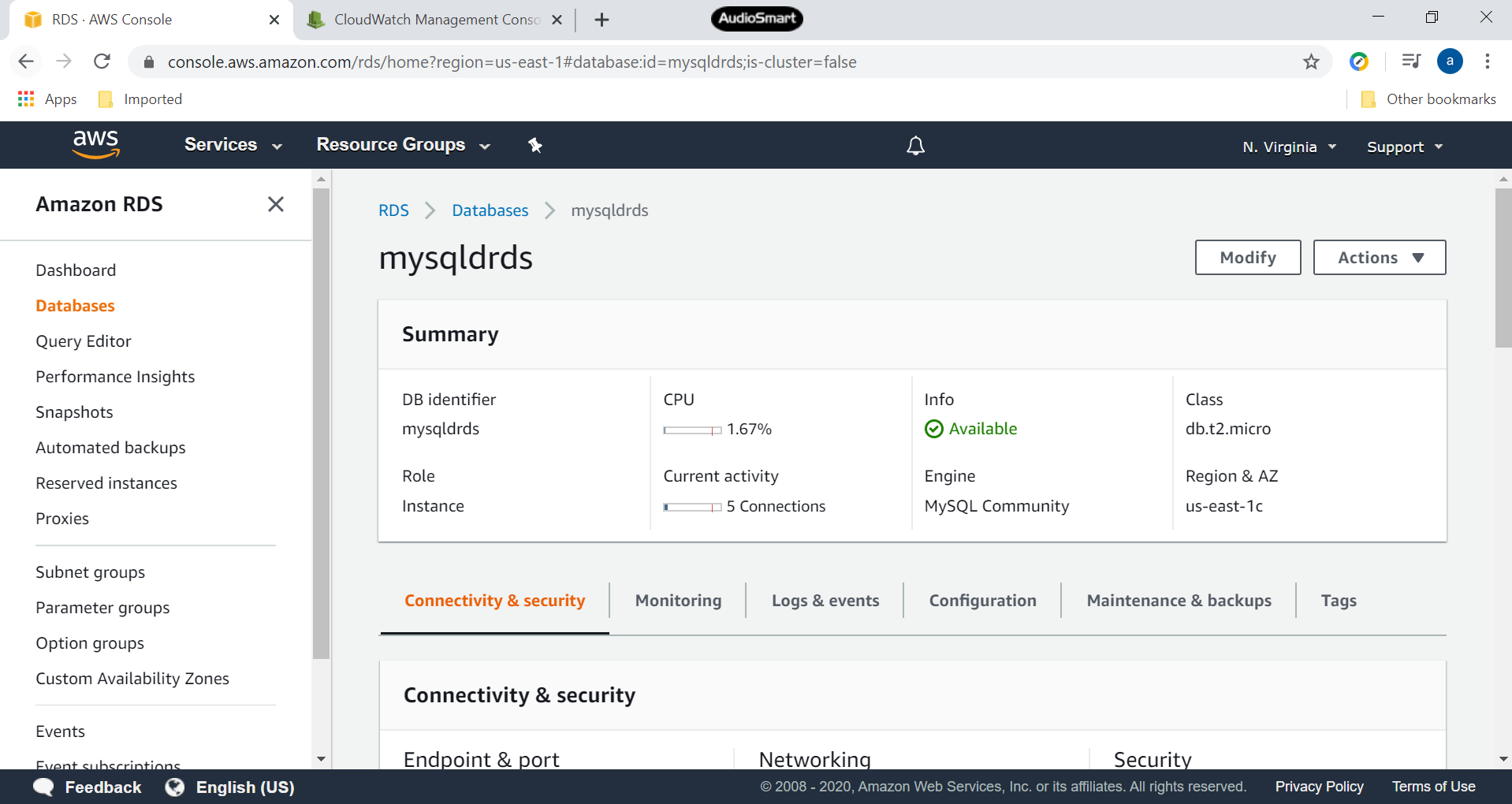
Task: Open the Services dropdown menu
Action: click(233, 145)
